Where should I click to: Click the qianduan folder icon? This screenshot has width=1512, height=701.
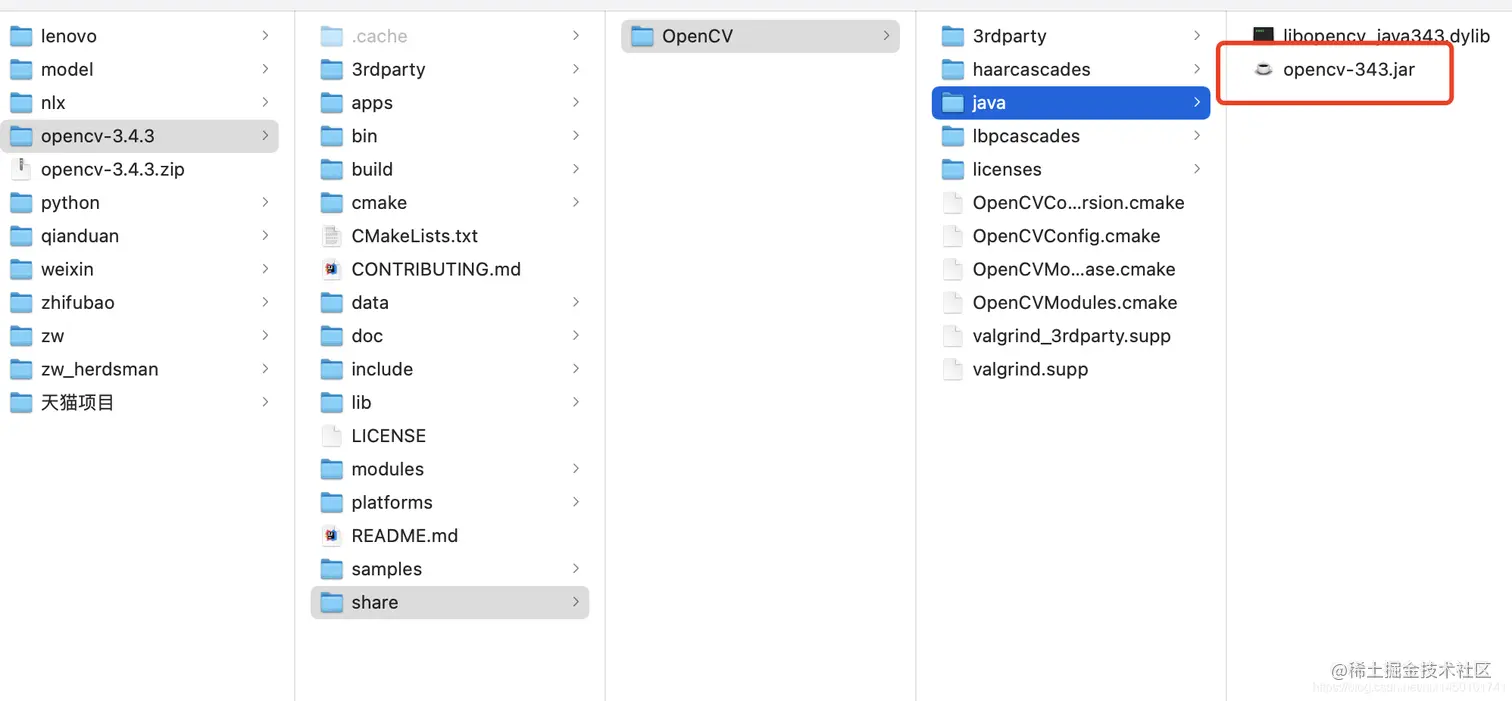21,236
